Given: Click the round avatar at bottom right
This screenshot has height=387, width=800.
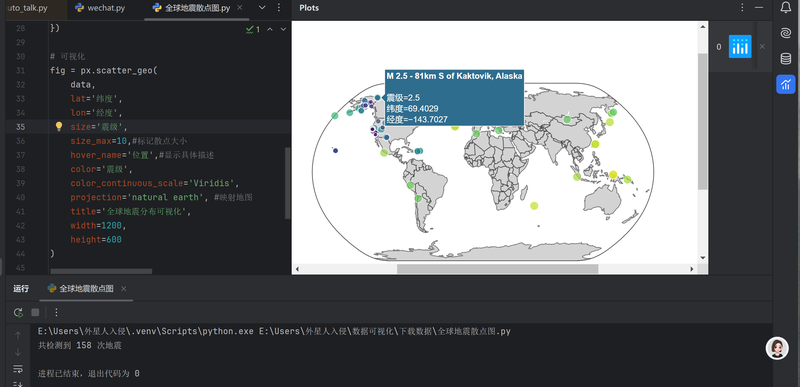Looking at the screenshot, I should [x=777, y=348].
